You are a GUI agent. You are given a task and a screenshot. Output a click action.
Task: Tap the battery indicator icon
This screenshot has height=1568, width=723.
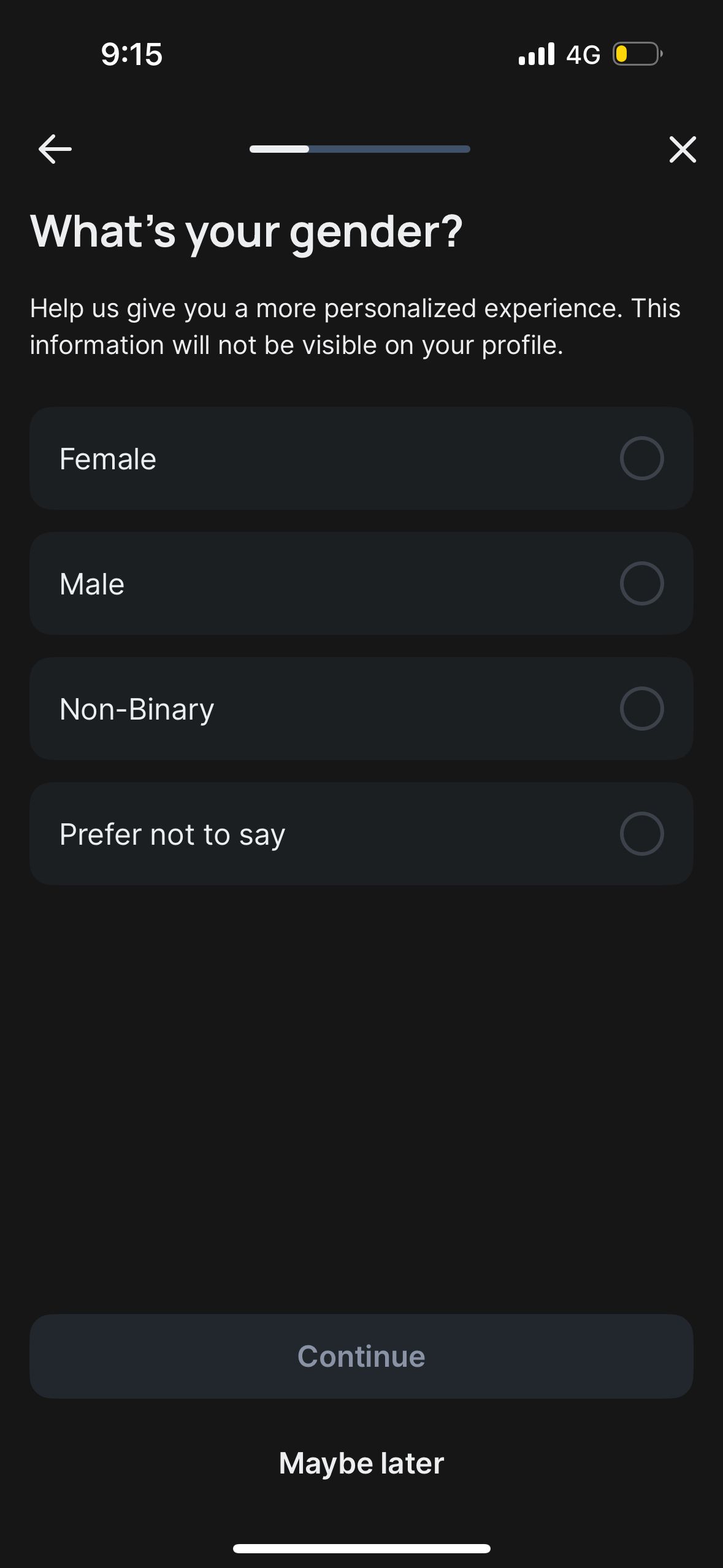pyautogui.click(x=638, y=54)
